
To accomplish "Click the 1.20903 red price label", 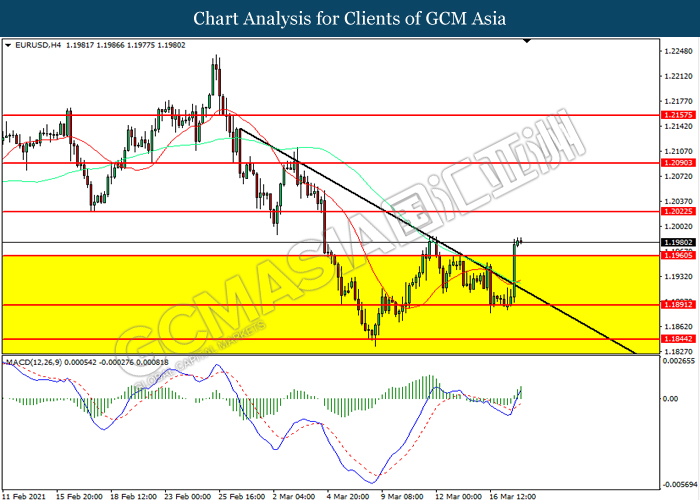I will click(x=678, y=163).
